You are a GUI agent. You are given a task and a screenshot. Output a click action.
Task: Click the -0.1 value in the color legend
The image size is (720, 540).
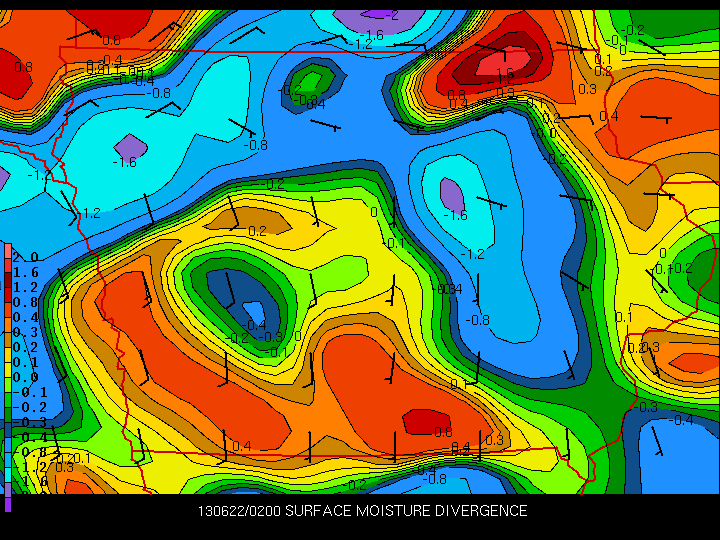pyautogui.click(x=31, y=392)
